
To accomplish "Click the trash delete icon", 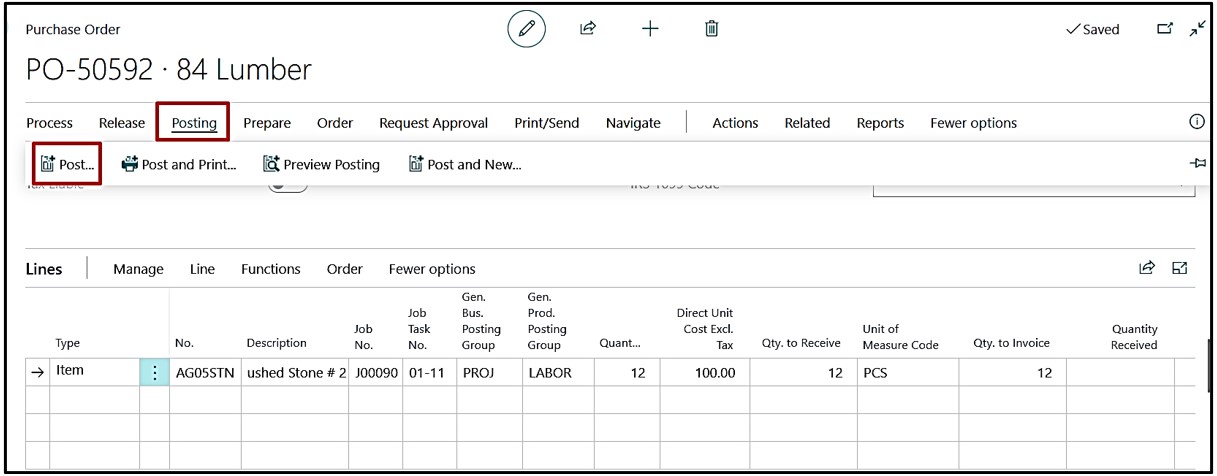I will coord(712,29).
